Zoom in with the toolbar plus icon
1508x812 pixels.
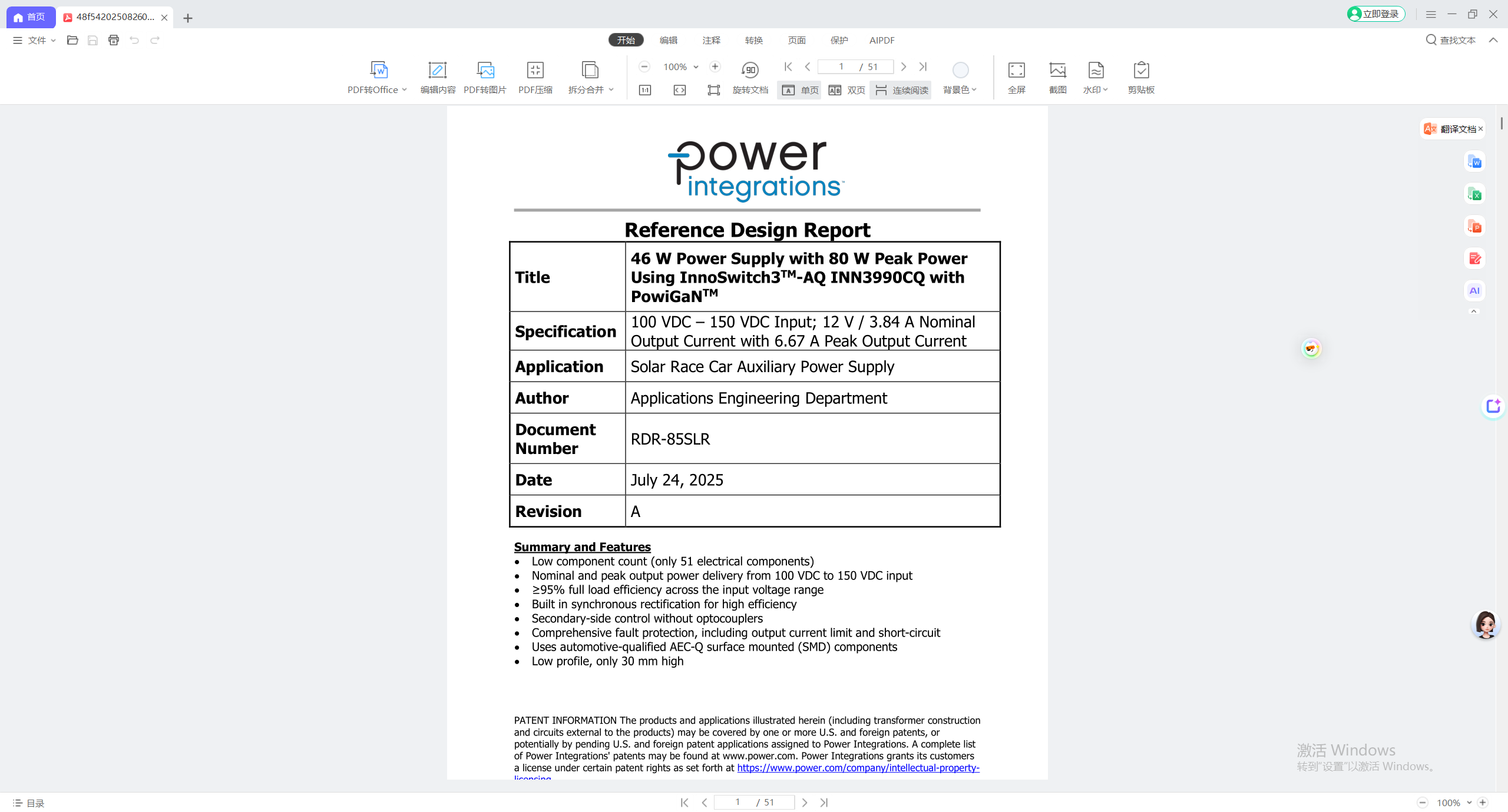(715, 67)
